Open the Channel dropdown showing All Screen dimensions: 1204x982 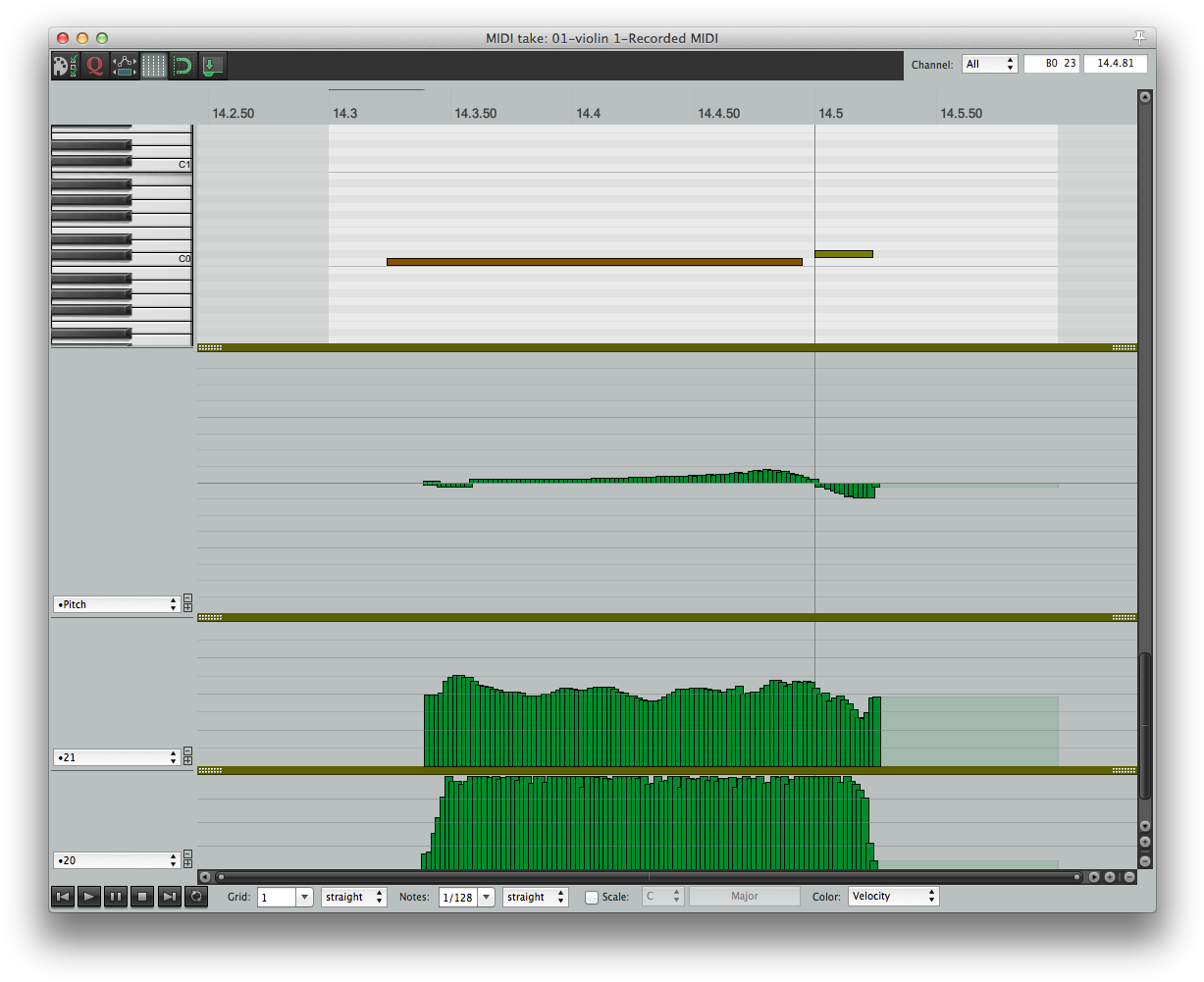click(x=989, y=64)
